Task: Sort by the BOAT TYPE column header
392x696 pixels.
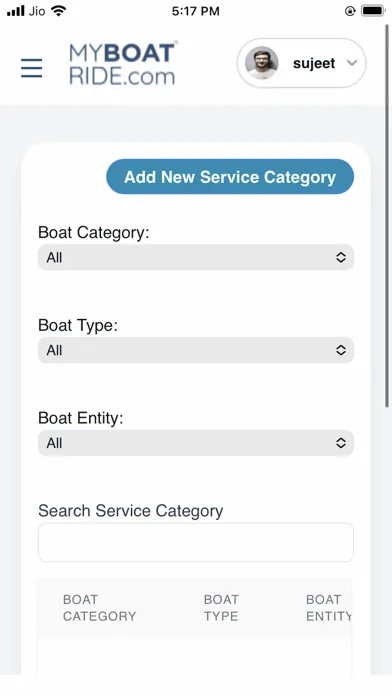Action: pyautogui.click(x=221, y=608)
